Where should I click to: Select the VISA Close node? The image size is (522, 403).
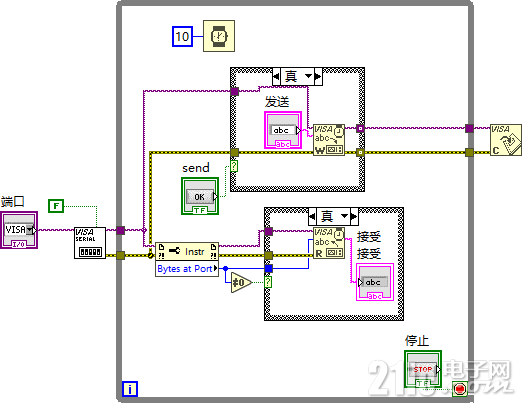coord(506,140)
